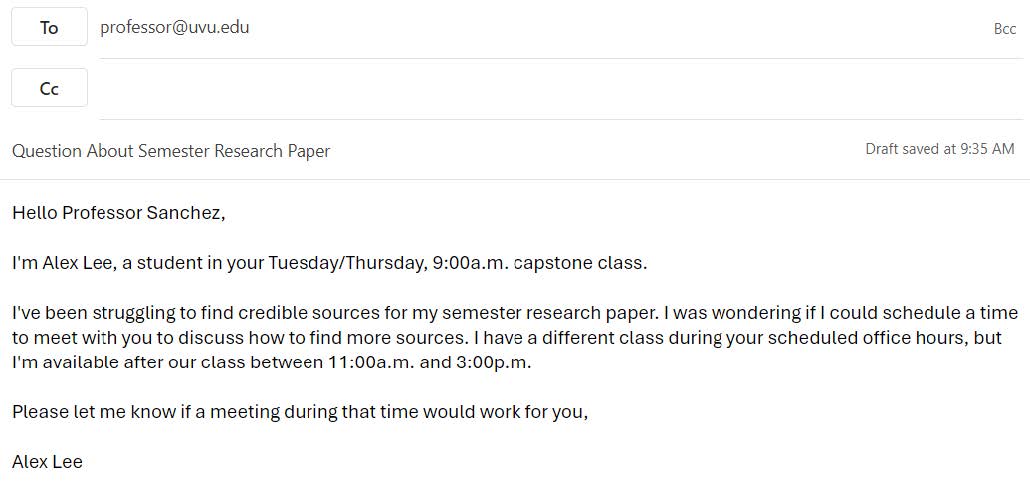The height and width of the screenshot is (481, 1030).
Task: Click the 'Alex Lee' signature line
Action: click(x=47, y=462)
